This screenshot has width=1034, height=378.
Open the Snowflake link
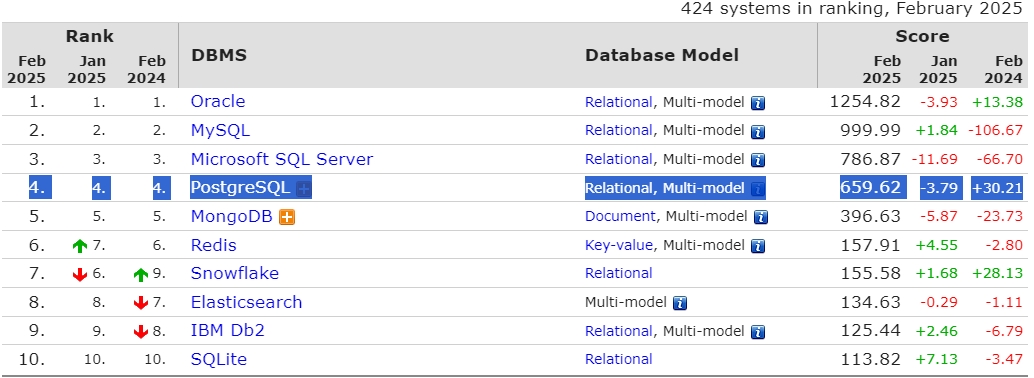(x=235, y=273)
